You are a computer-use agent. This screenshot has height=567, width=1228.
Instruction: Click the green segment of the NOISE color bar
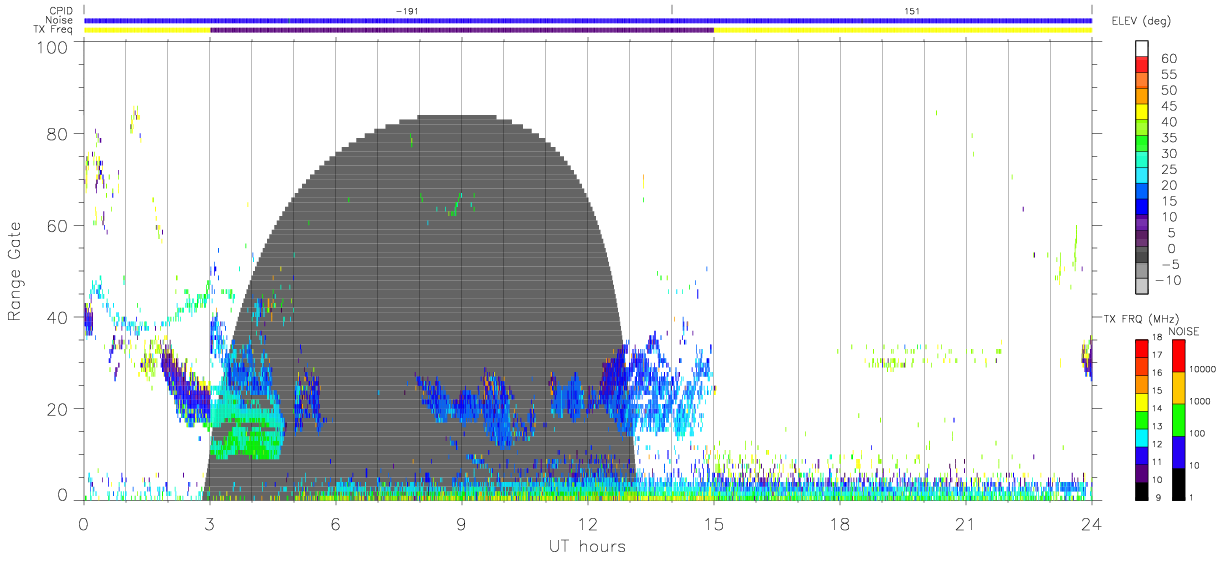click(1177, 420)
